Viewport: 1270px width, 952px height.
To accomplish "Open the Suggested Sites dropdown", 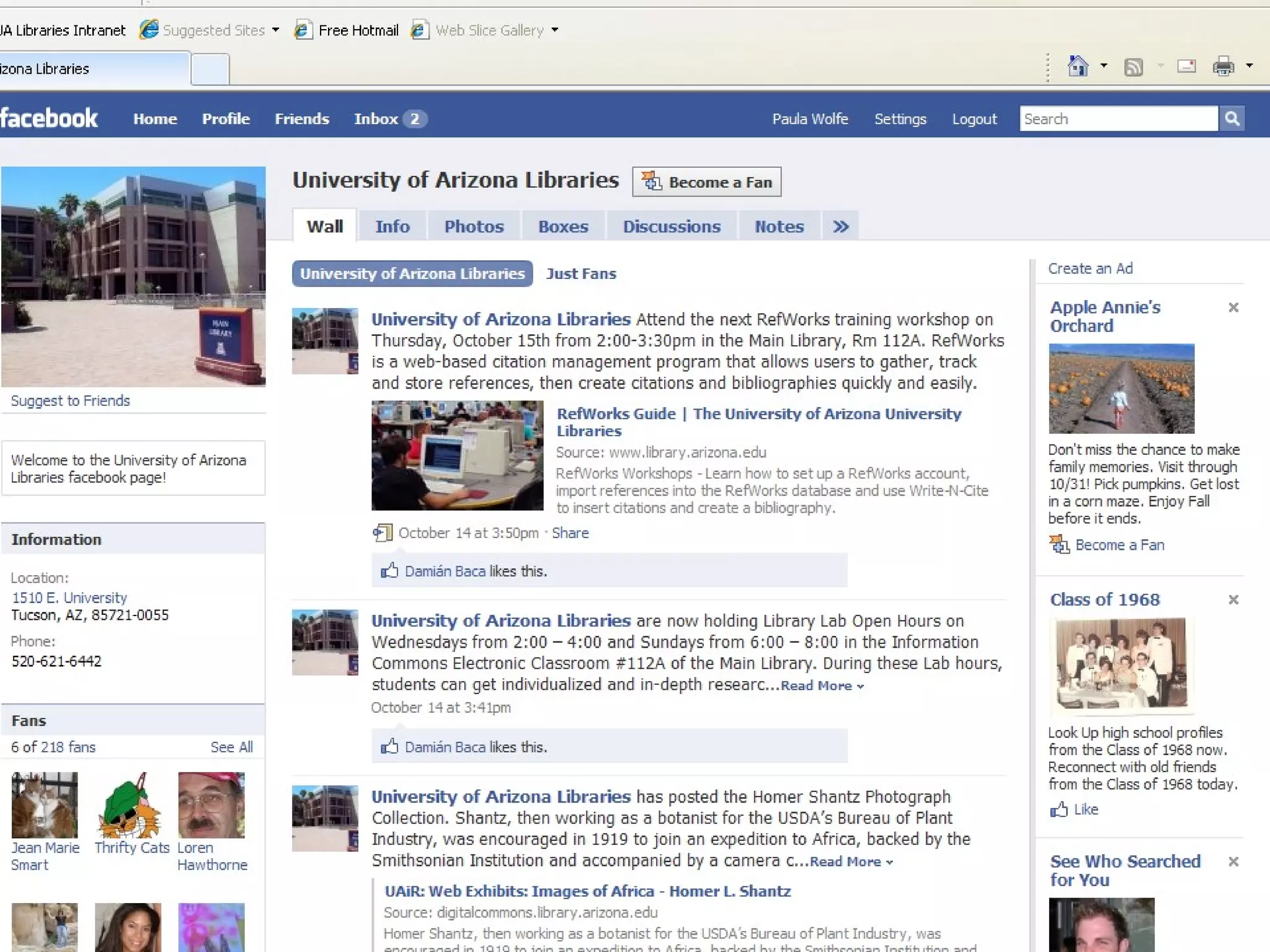I will [x=275, y=30].
